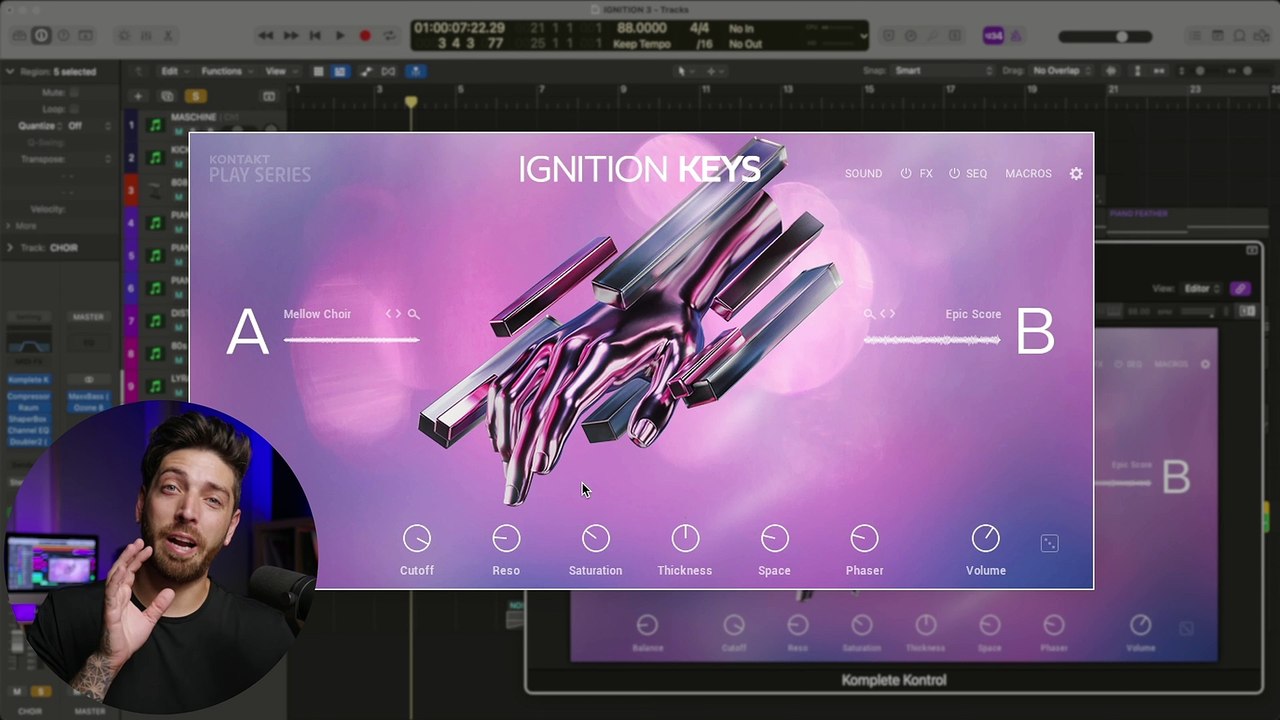The width and height of the screenshot is (1280, 720).
Task: Load previous sound for layer A
Action: coord(389,314)
